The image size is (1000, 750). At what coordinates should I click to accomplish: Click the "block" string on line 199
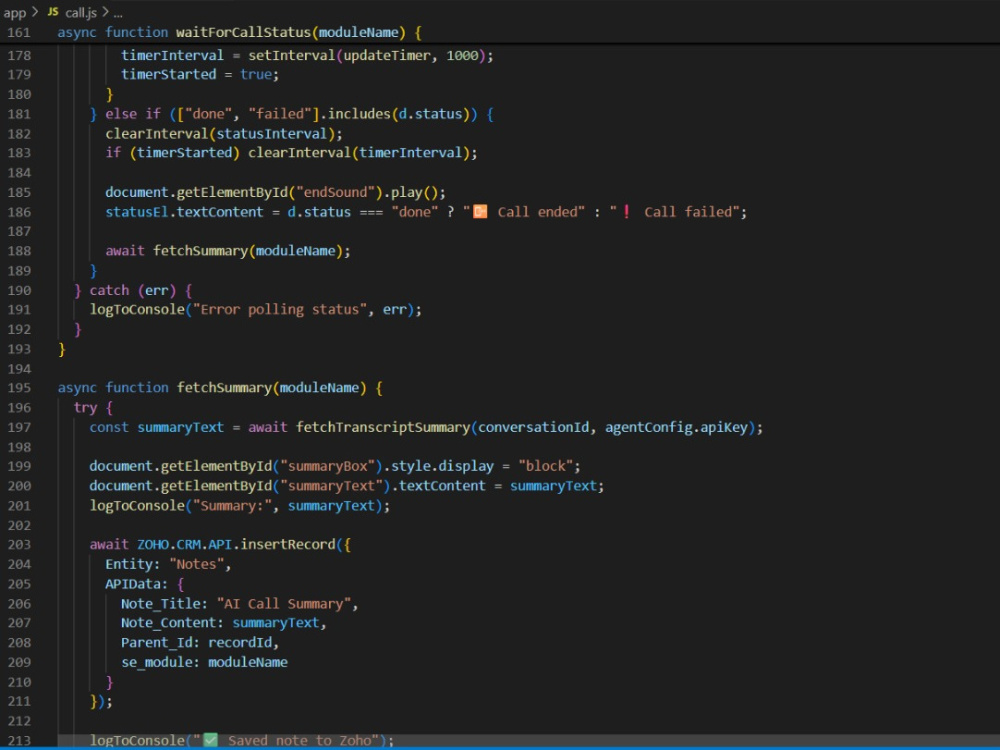click(x=546, y=466)
